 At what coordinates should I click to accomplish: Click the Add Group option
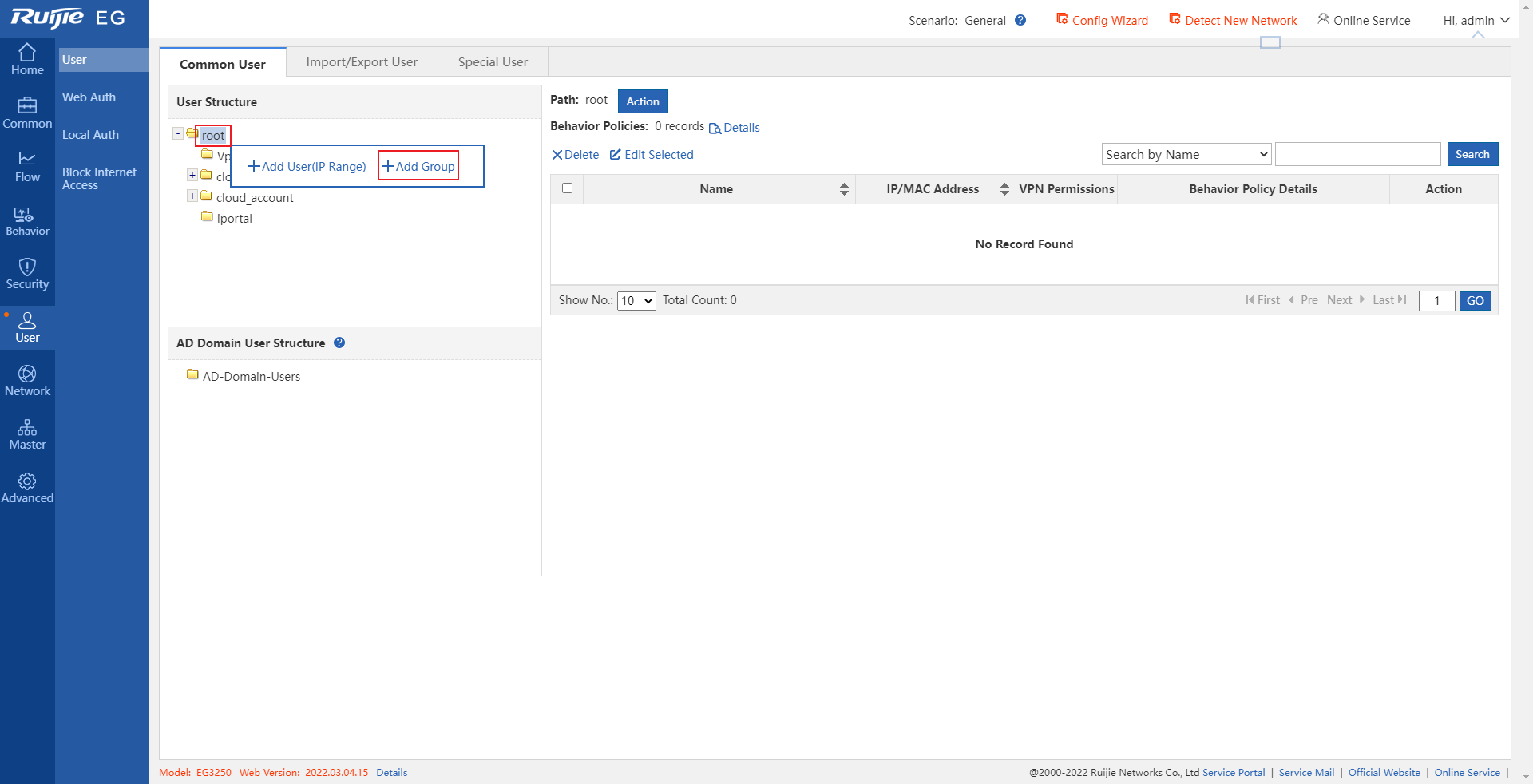[418, 166]
